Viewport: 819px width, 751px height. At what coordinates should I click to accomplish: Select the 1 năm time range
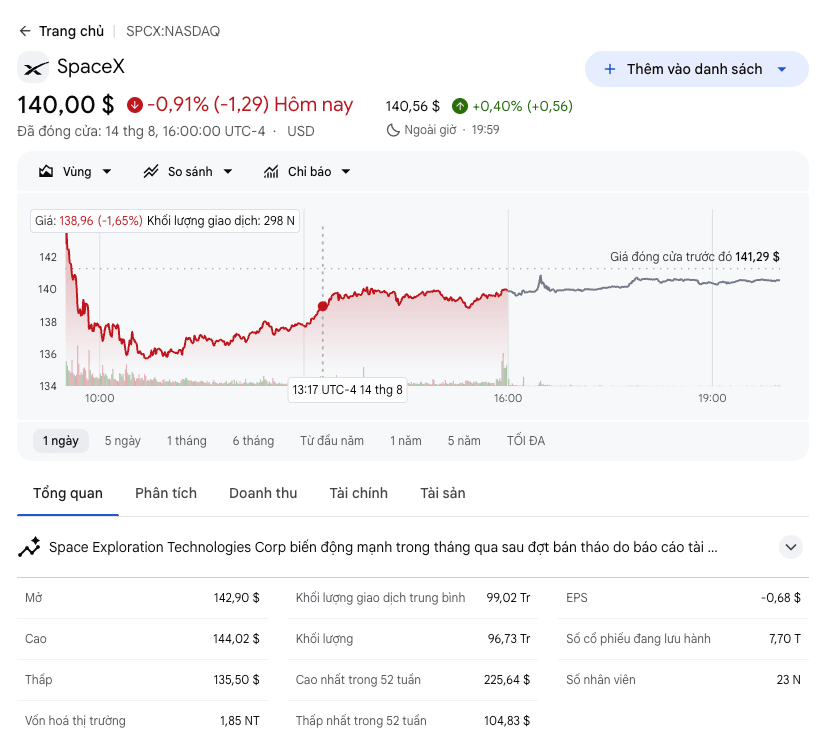[x=406, y=441]
